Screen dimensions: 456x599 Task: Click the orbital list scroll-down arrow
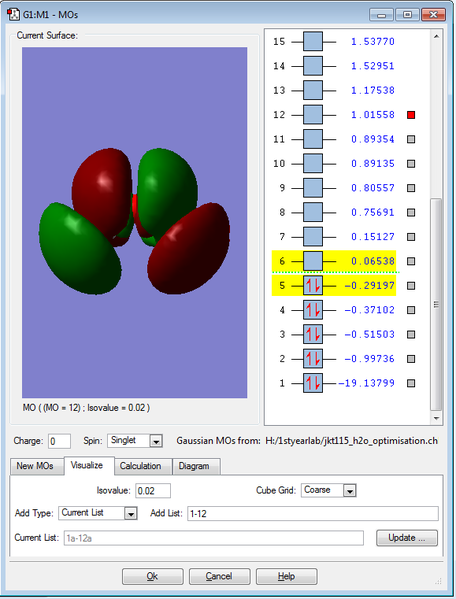click(x=436, y=418)
